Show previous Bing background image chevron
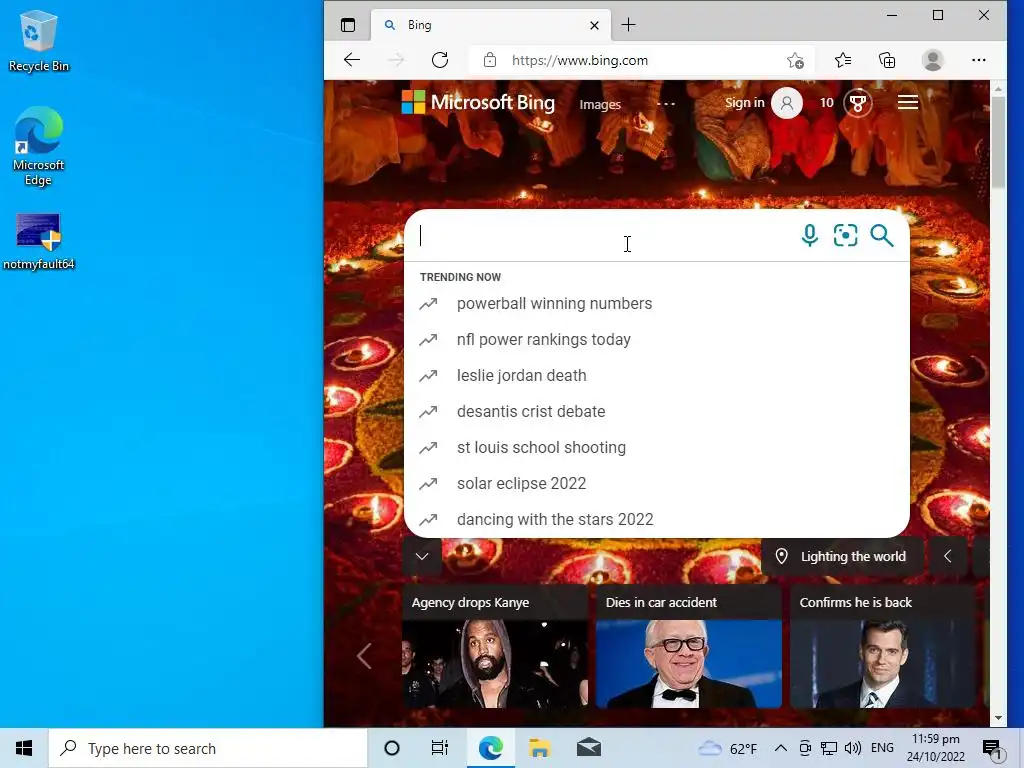The height and width of the screenshot is (768, 1024). 948,556
